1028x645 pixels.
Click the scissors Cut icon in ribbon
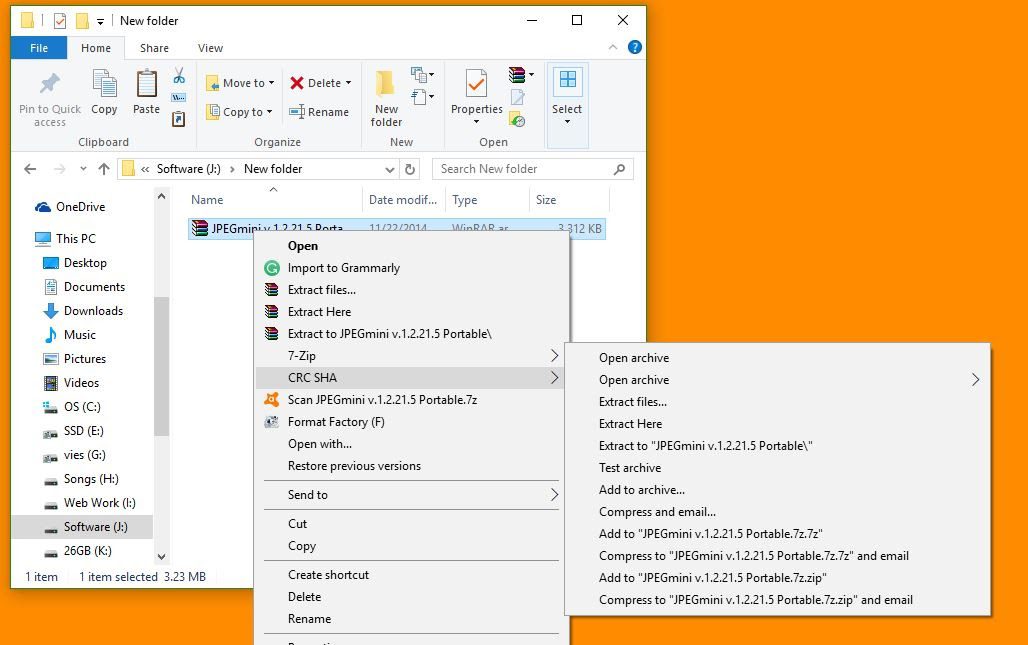(x=179, y=76)
